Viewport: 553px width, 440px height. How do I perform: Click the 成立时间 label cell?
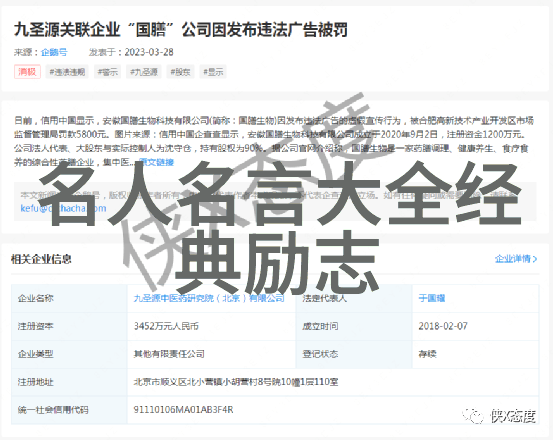pyautogui.click(x=354, y=326)
